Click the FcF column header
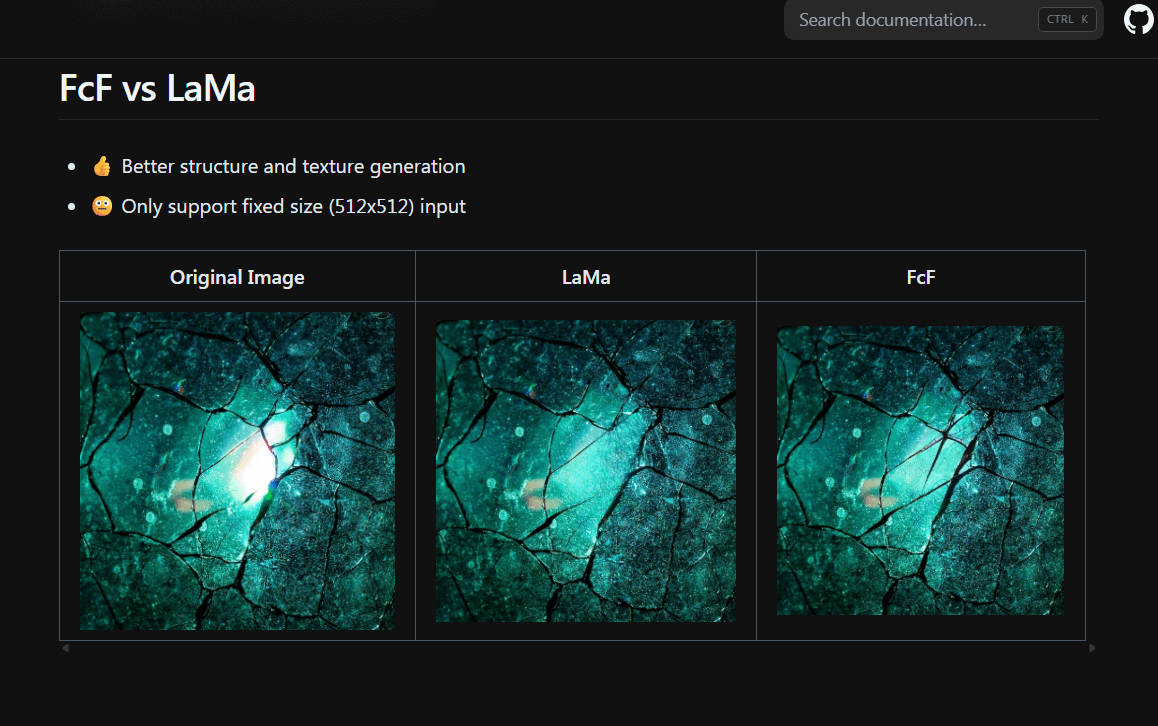Screen dimensions: 1158x726 coord(920,277)
